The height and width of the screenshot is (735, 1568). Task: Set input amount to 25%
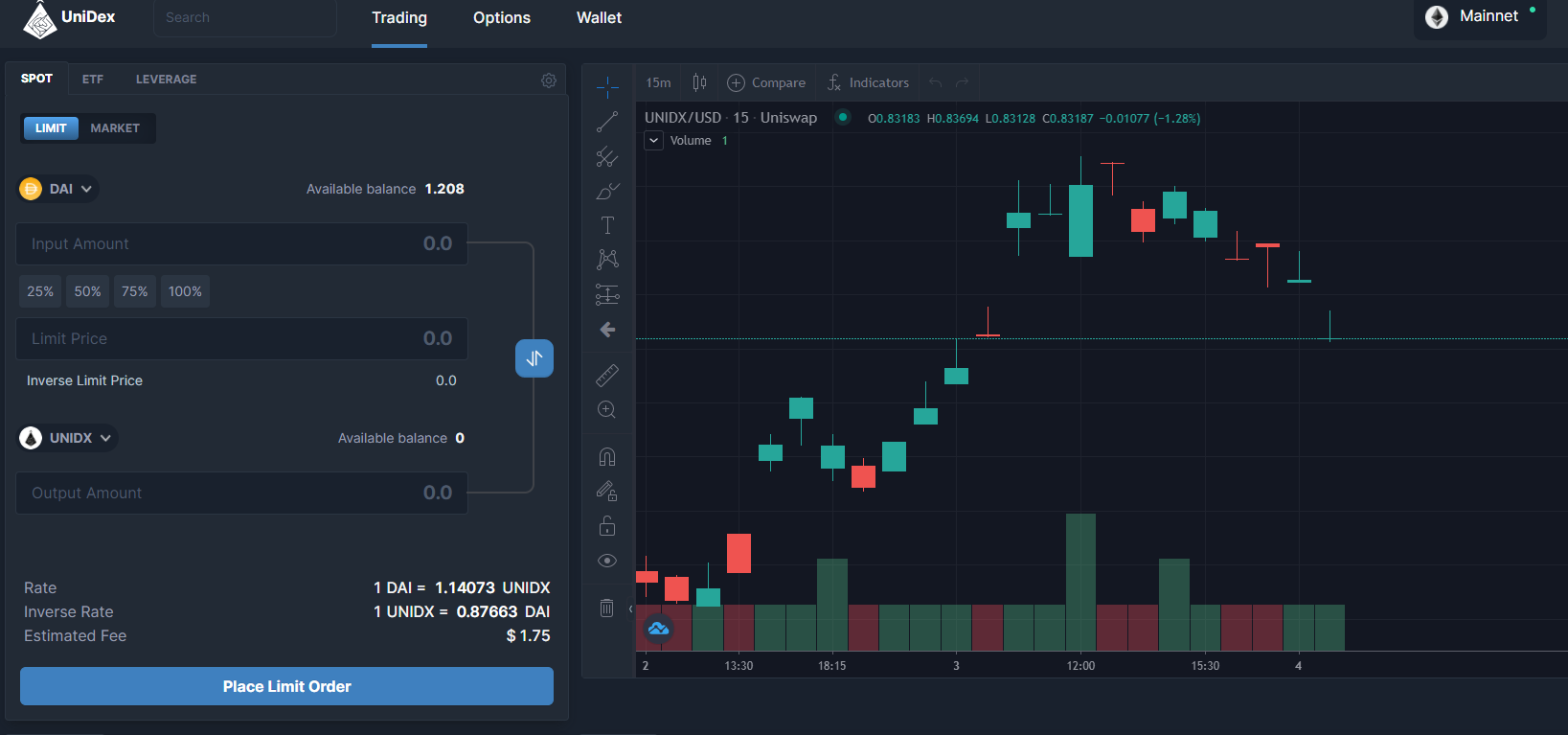[40, 291]
